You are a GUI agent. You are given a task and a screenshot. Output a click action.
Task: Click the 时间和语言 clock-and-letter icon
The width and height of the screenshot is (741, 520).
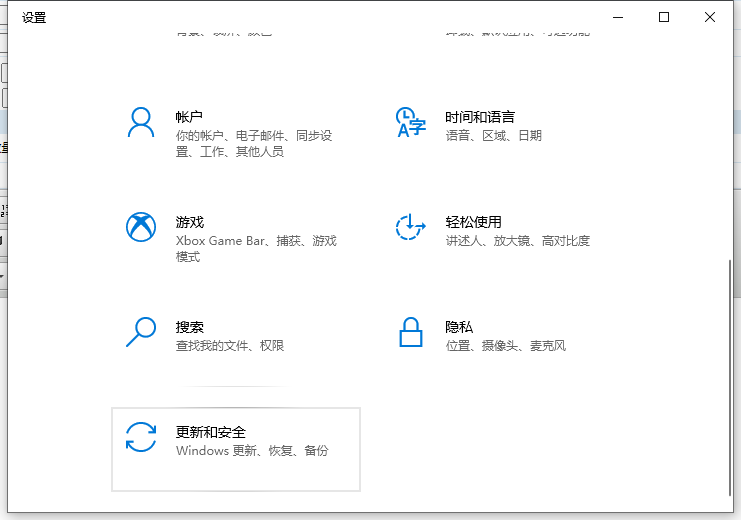411,122
